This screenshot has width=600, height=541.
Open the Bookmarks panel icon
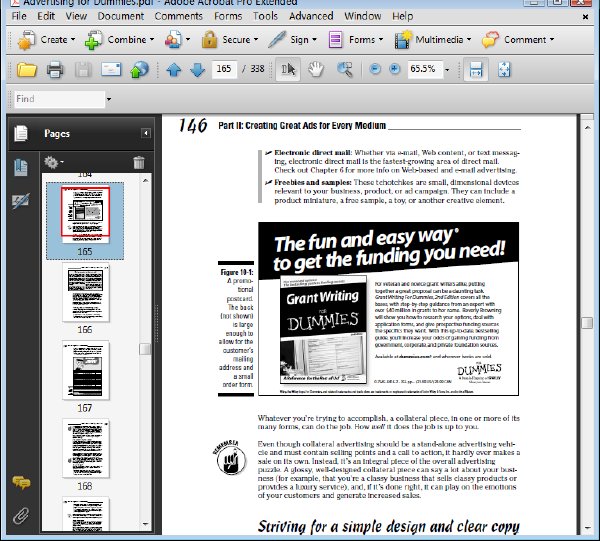[x=21, y=168]
